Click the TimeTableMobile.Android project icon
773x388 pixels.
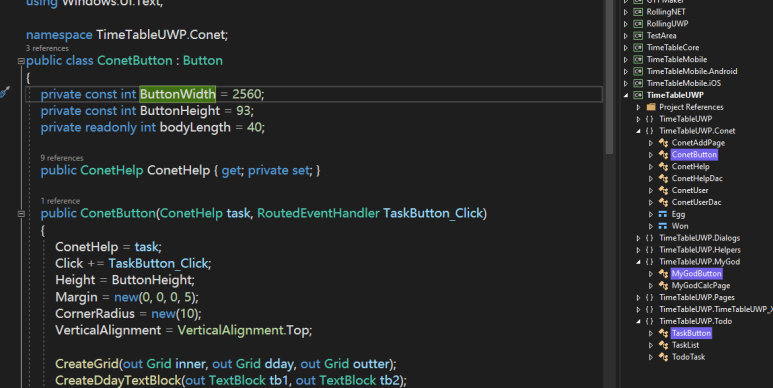coord(638,71)
